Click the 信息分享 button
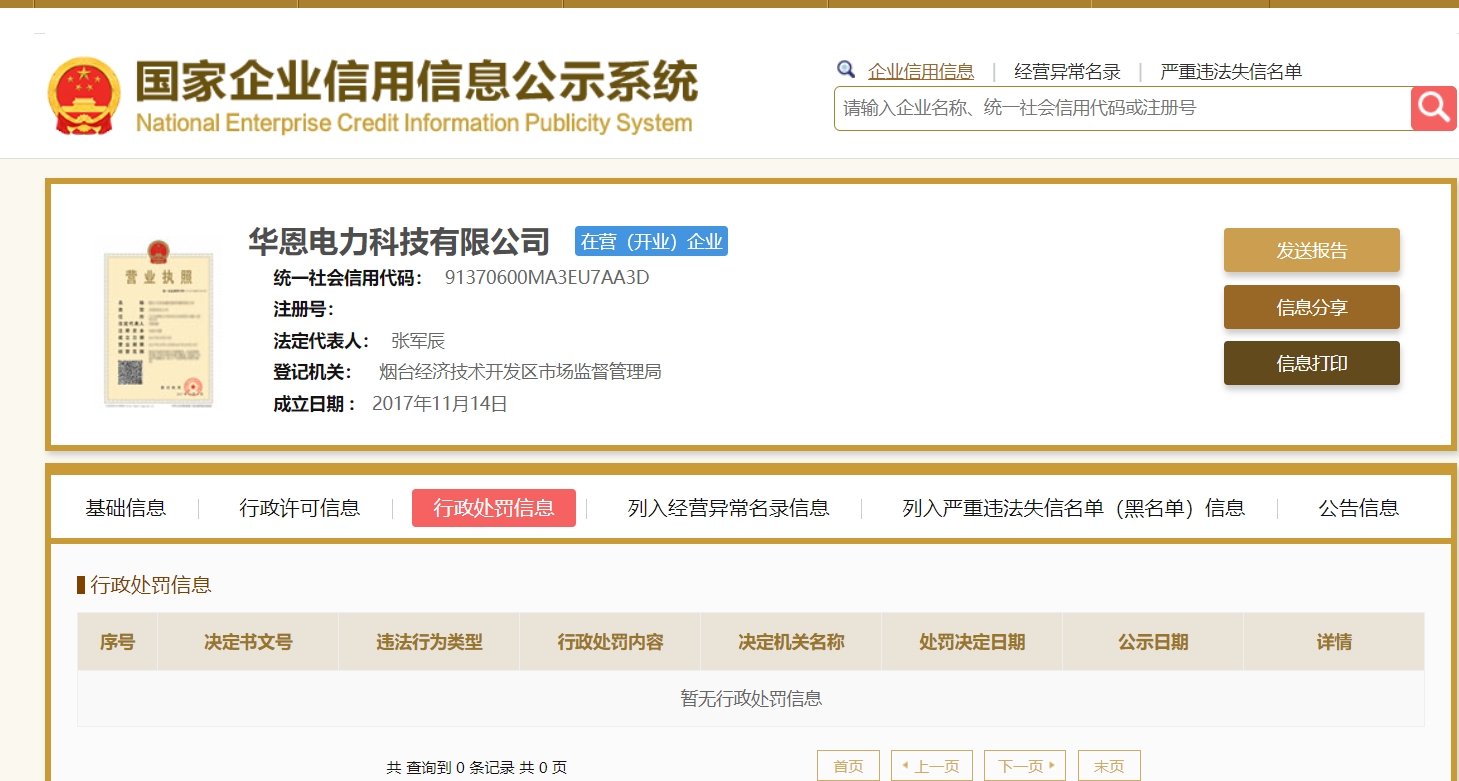Screen dimensions: 1459x781 1312,307
